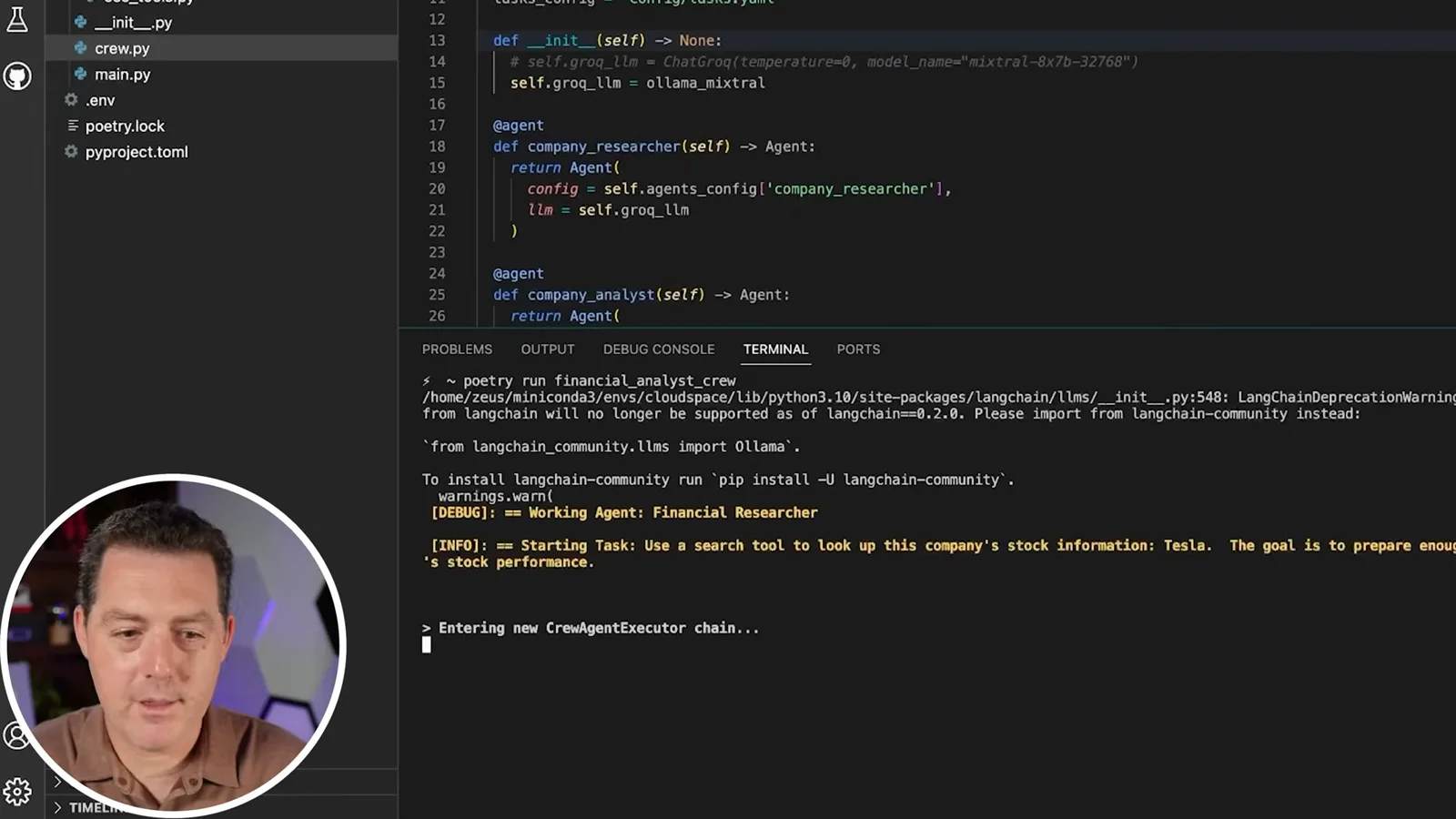Click the gear icon beside .env
This screenshot has height=819, width=1456.
tap(71, 100)
